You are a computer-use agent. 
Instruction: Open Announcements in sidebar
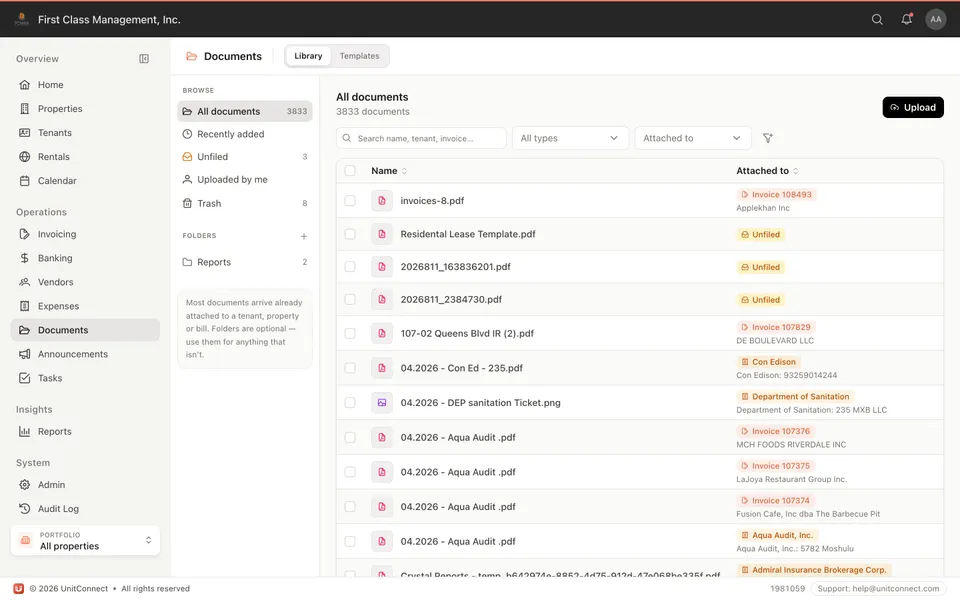(85, 354)
